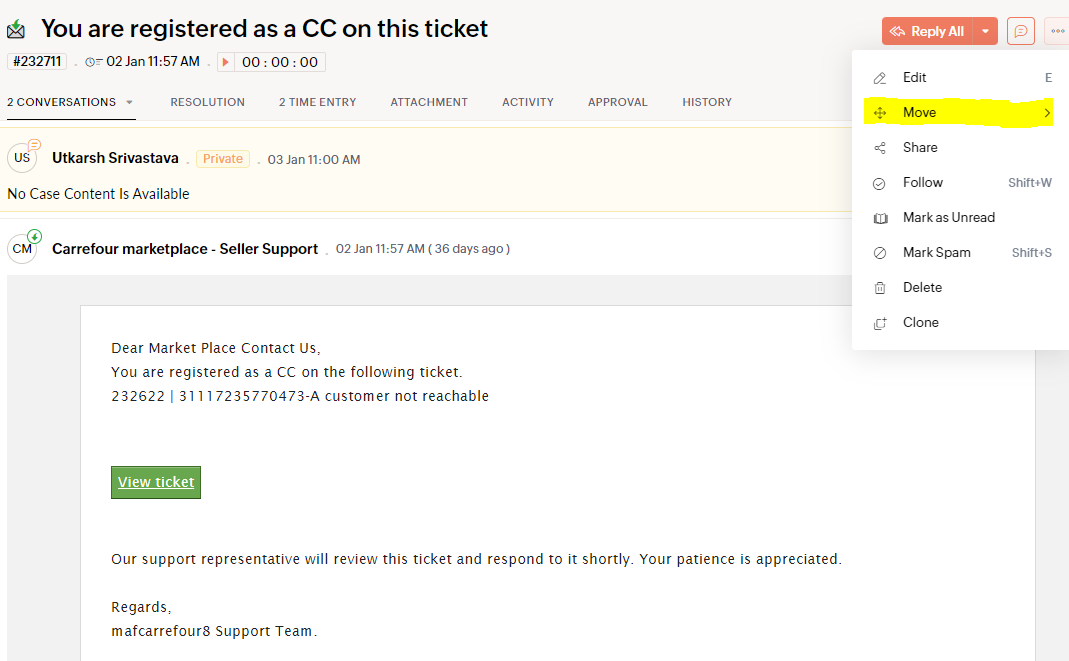Open the 2 Time Entry tab
1069x661 pixels.
(317, 102)
